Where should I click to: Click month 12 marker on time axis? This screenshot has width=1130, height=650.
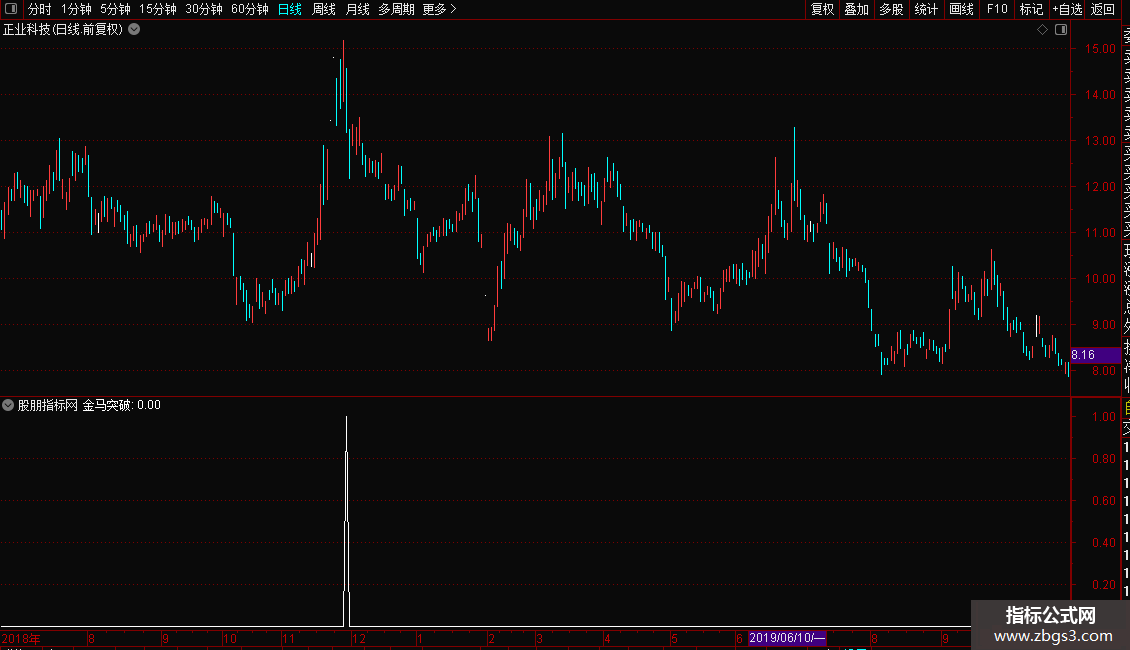358,638
